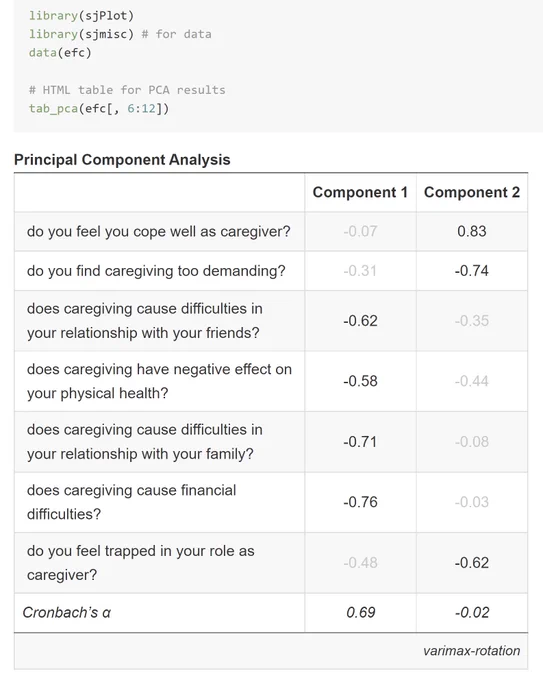Viewport: 543px width, 680px height.
Task: Click the -0.71 loading value
Action: point(360,441)
